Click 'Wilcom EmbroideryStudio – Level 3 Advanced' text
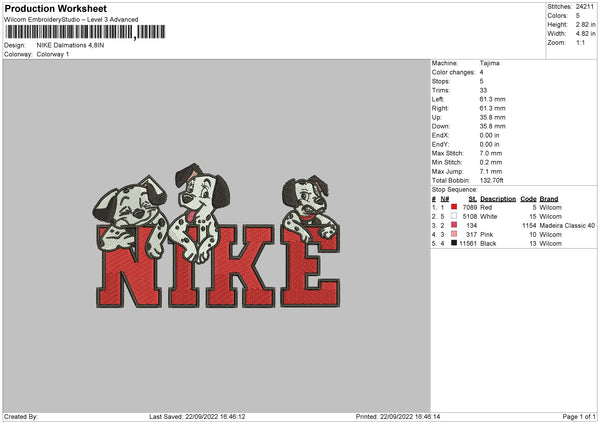This screenshot has width=600, height=424. coord(71,20)
